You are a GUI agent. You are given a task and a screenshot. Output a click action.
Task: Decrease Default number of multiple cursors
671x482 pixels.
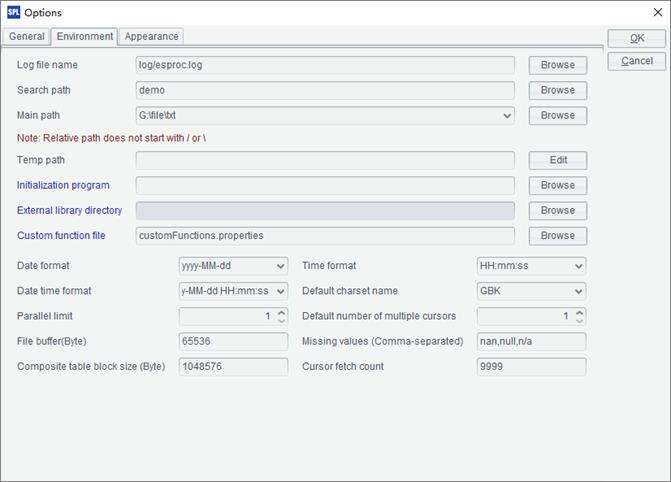point(579,320)
